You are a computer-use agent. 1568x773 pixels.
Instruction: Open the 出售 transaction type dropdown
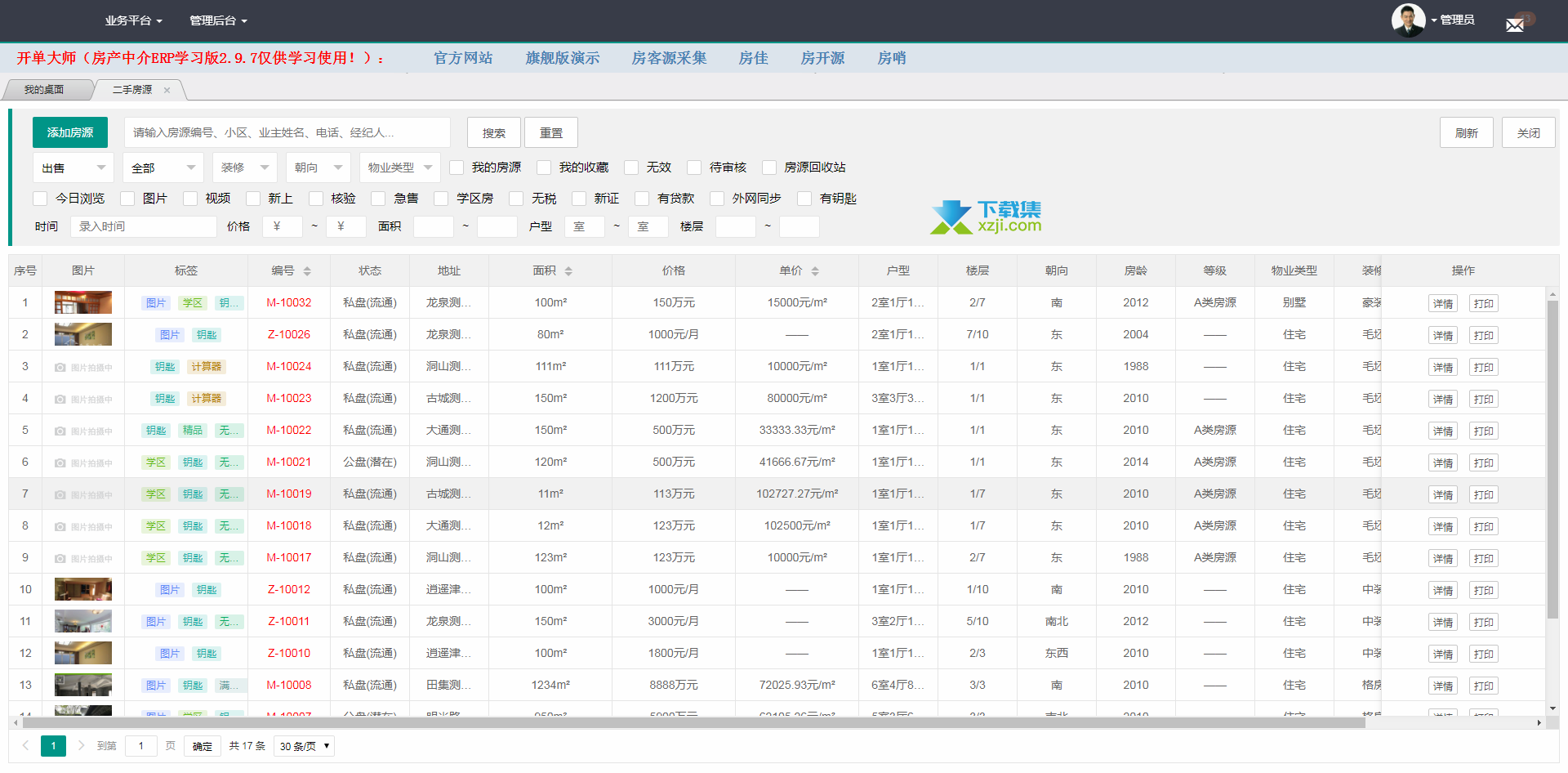(x=73, y=168)
